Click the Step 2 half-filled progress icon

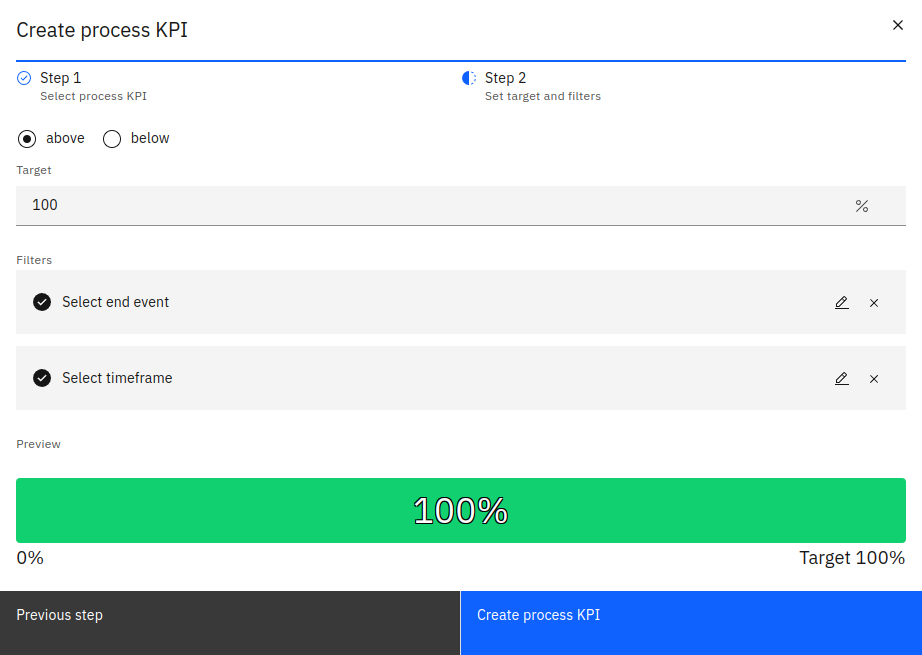pos(469,78)
